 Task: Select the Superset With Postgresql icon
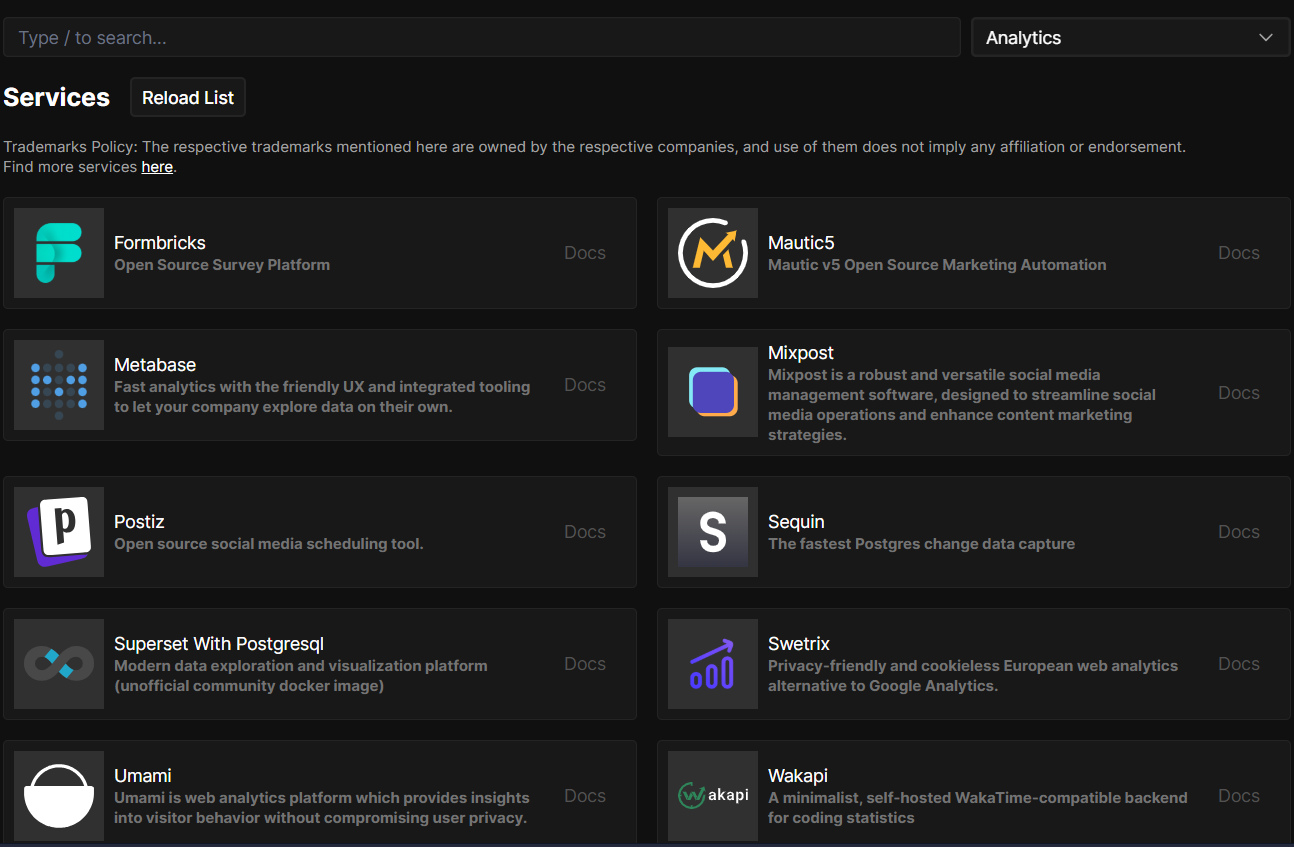[58, 663]
